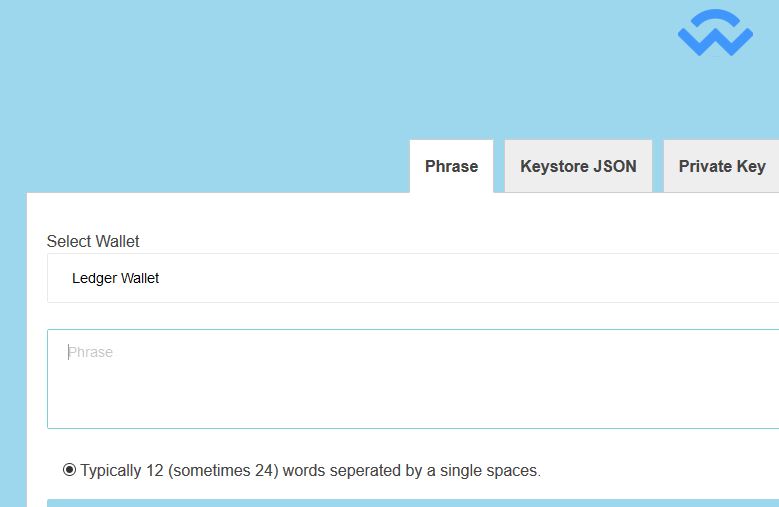
Task: Click the blue WalletConnect logo icon
Action: [x=715, y=32]
